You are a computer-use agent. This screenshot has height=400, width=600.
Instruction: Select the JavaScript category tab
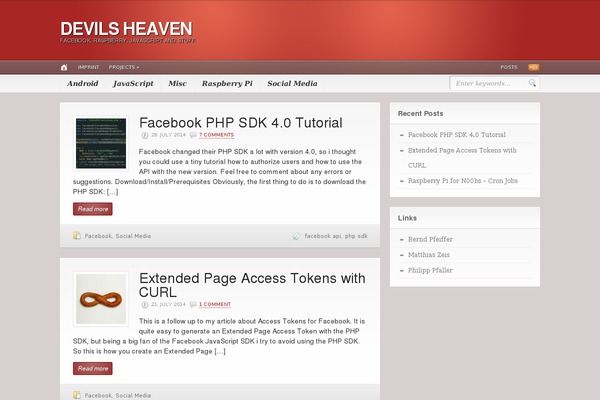click(x=133, y=83)
